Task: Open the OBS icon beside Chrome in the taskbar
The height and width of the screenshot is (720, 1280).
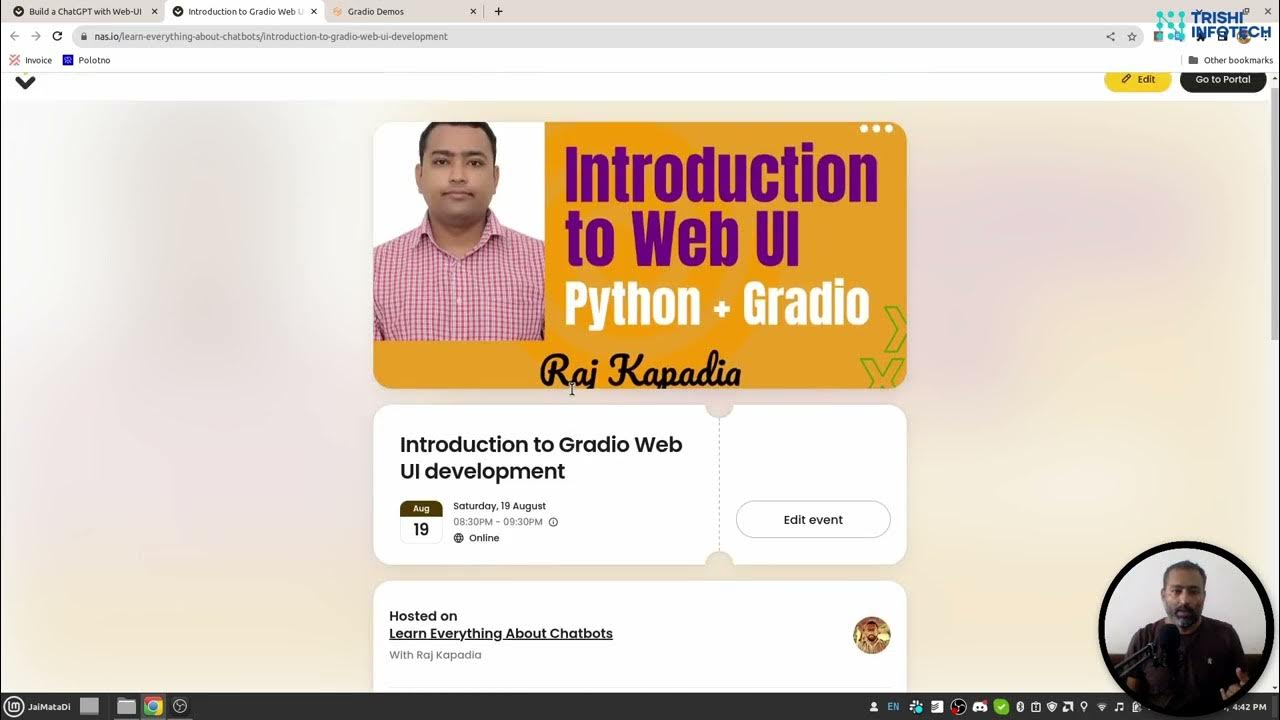Action: point(180,706)
